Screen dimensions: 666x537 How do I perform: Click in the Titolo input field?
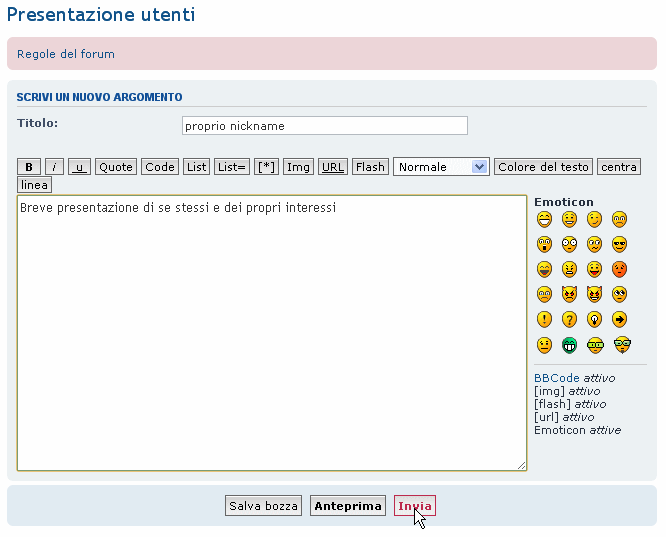(x=324, y=126)
